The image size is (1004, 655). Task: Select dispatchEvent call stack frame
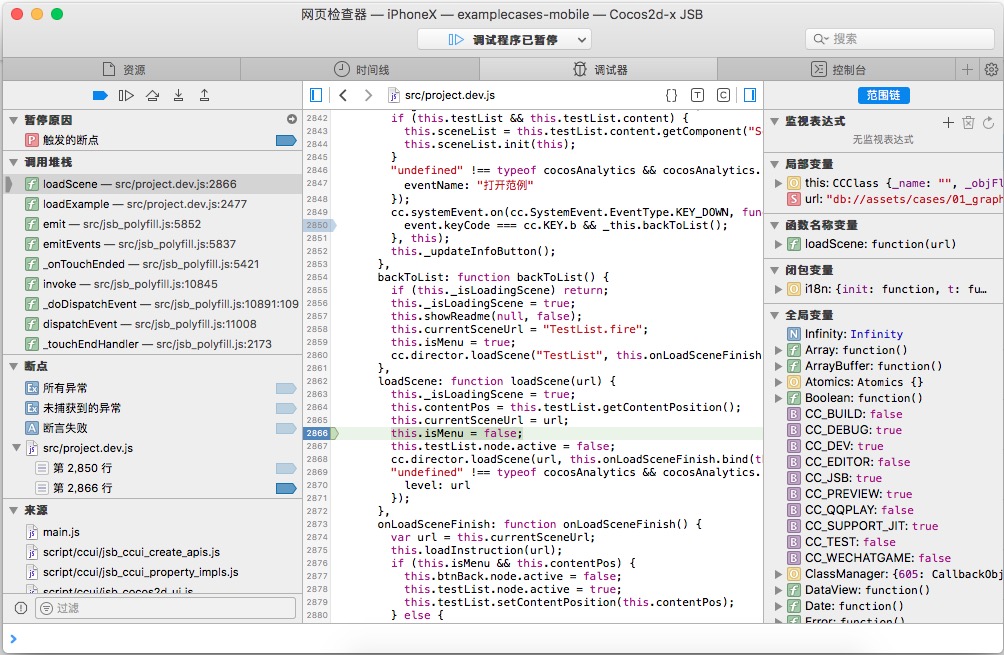click(152, 324)
